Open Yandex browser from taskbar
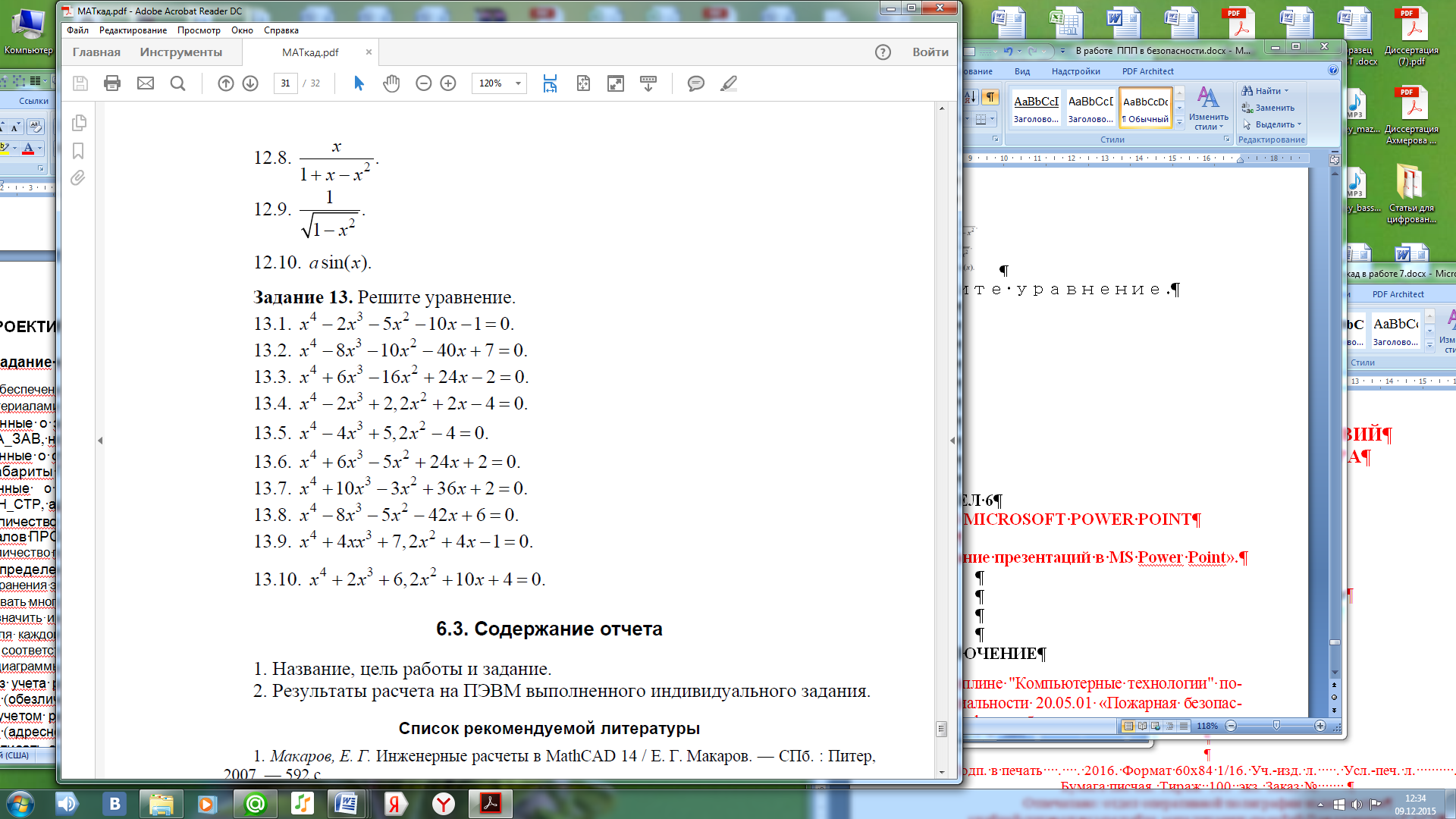Screen dimensions: 1456x819 tap(444, 804)
